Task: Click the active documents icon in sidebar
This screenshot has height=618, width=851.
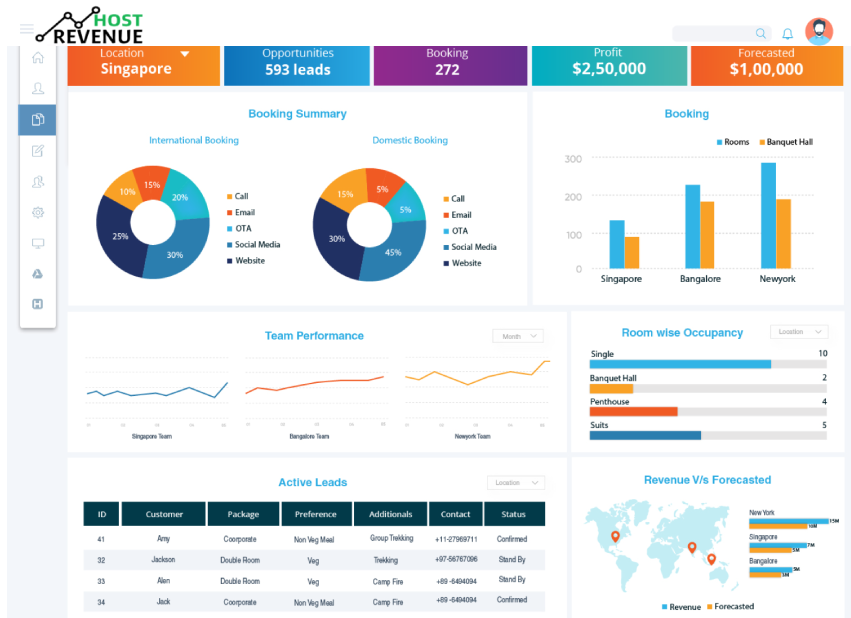Action: point(38,119)
